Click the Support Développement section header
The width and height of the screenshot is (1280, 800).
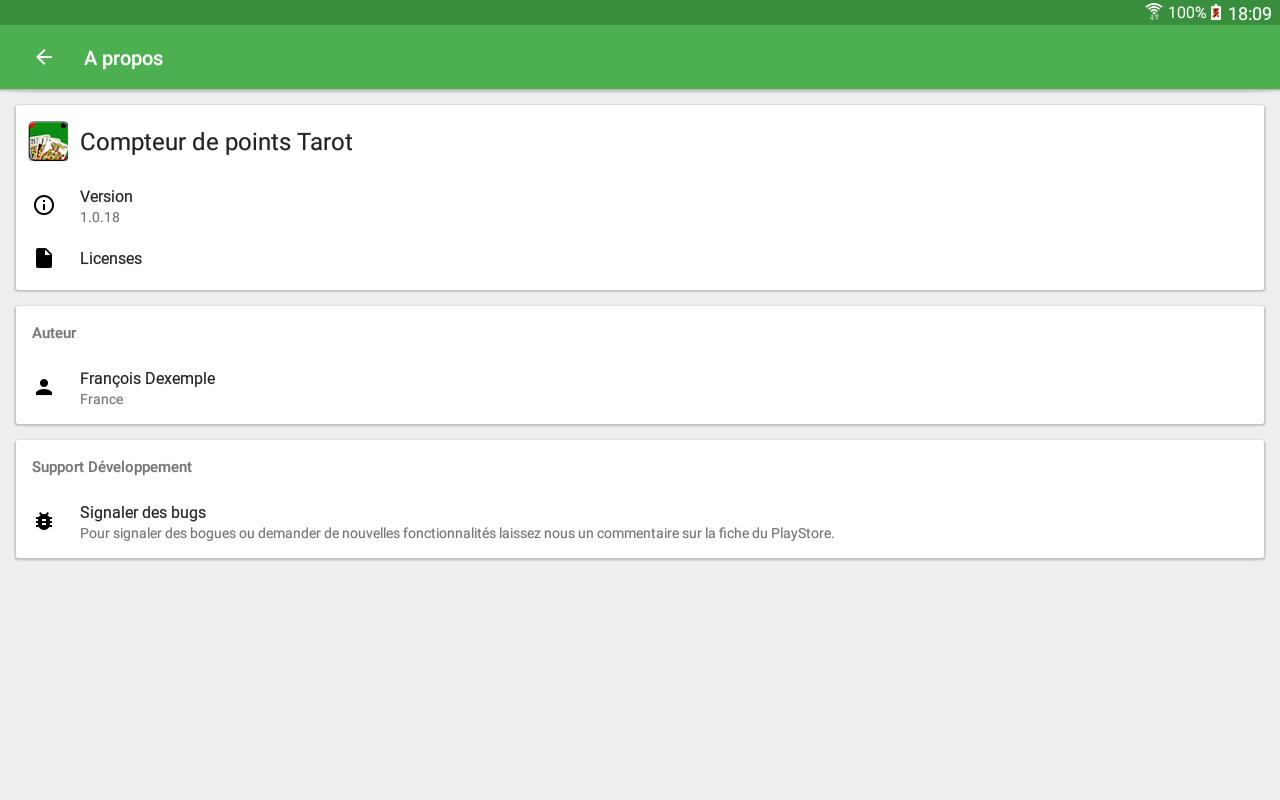[x=112, y=467]
